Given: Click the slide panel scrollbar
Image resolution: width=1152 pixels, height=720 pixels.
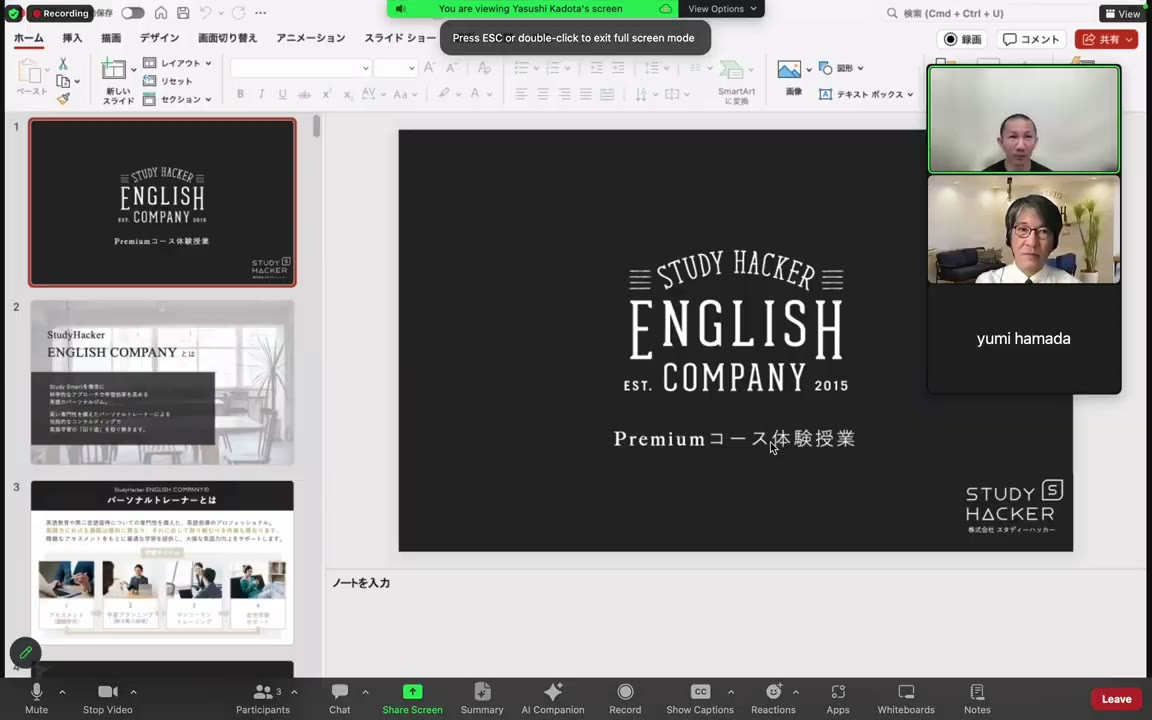Looking at the screenshot, I should tap(317, 126).
